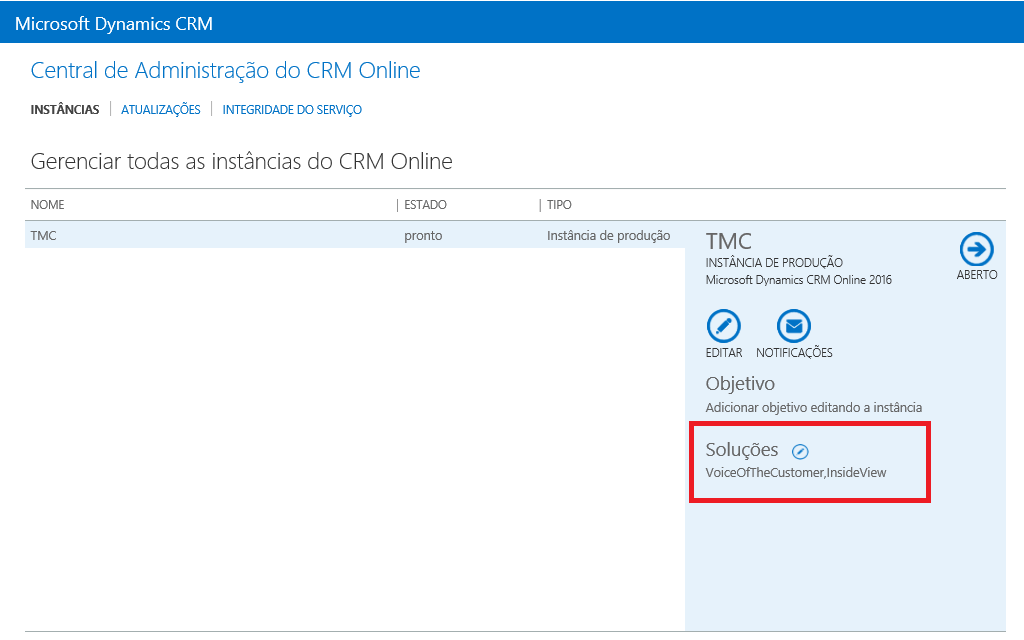Screen dimensions: 1024x640
Task: Click 'Adicionar objetivo editando a instância' text
Action: point(813,408)
